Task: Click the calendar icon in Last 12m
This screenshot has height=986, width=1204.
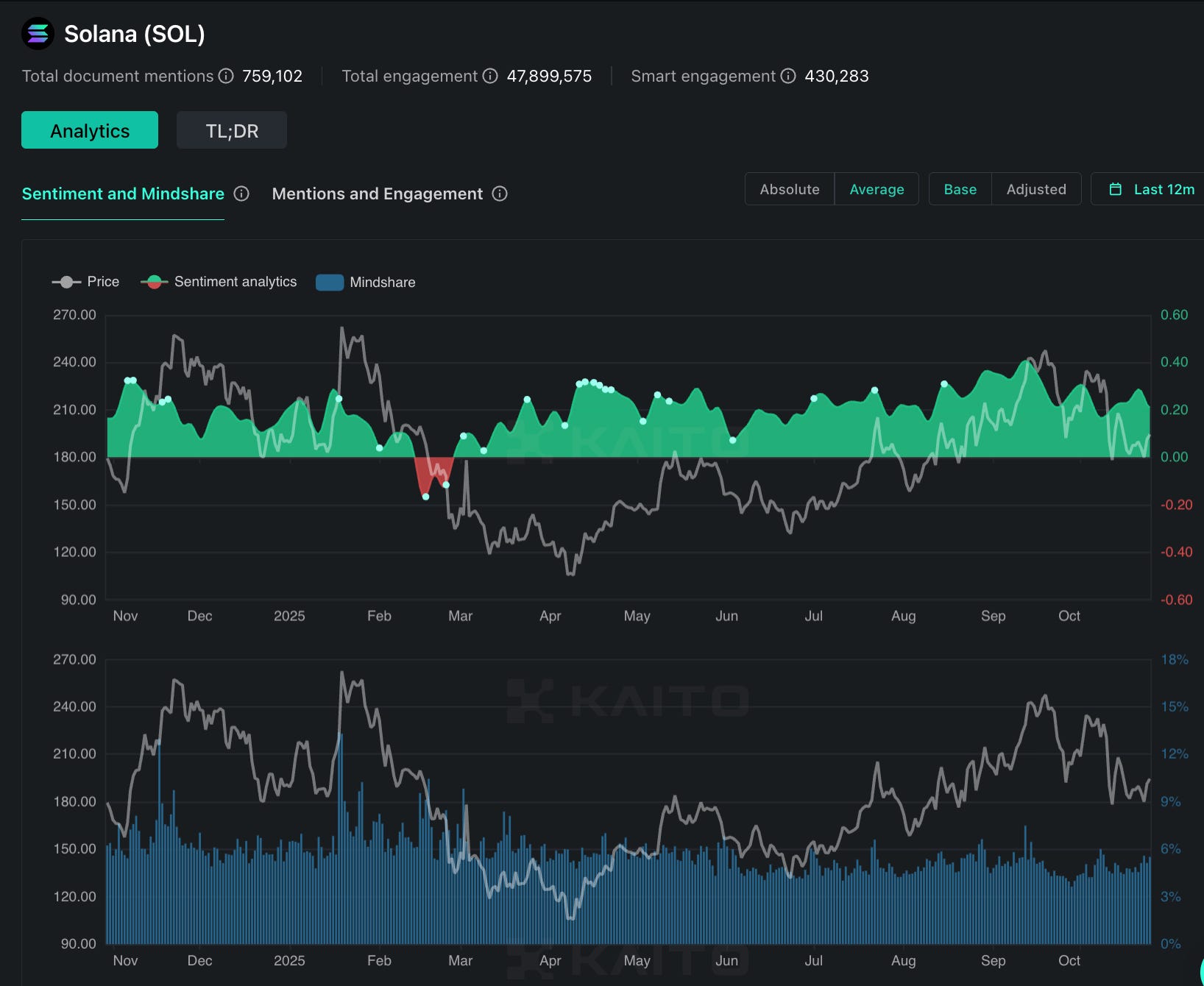Action: [1116, 189]
